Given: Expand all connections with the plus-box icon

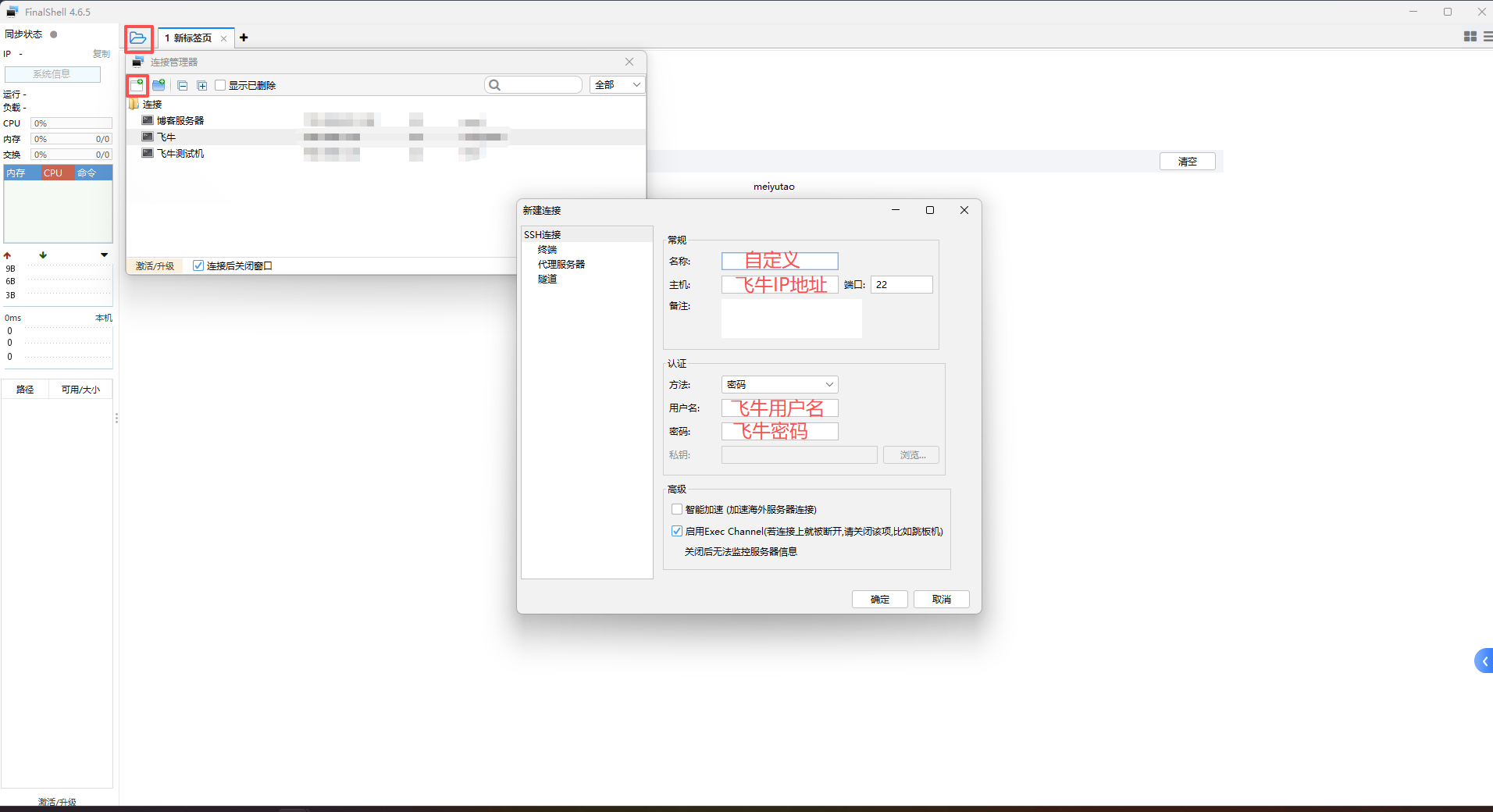Looking at the screenshot, I should pos(202,85).
